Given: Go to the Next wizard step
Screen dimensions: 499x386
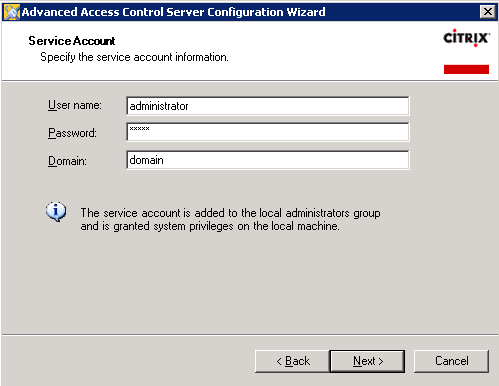Looking at the screenshot, I should click(367, 361).
